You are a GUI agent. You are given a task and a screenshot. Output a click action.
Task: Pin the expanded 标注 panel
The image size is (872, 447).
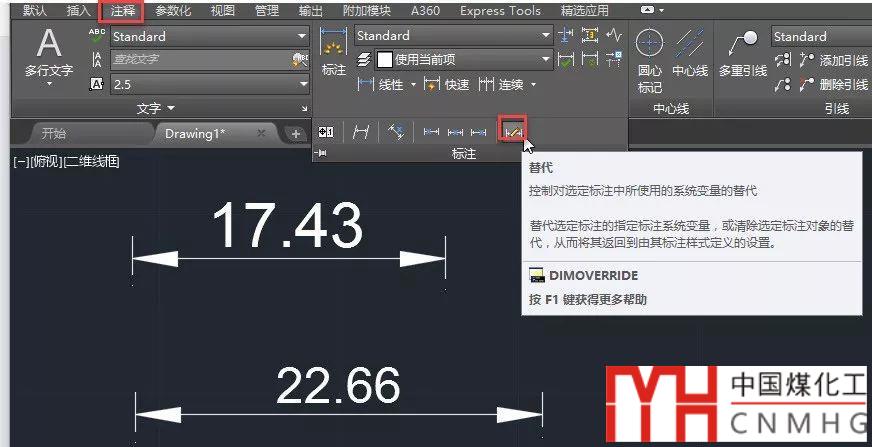(322, 153)
